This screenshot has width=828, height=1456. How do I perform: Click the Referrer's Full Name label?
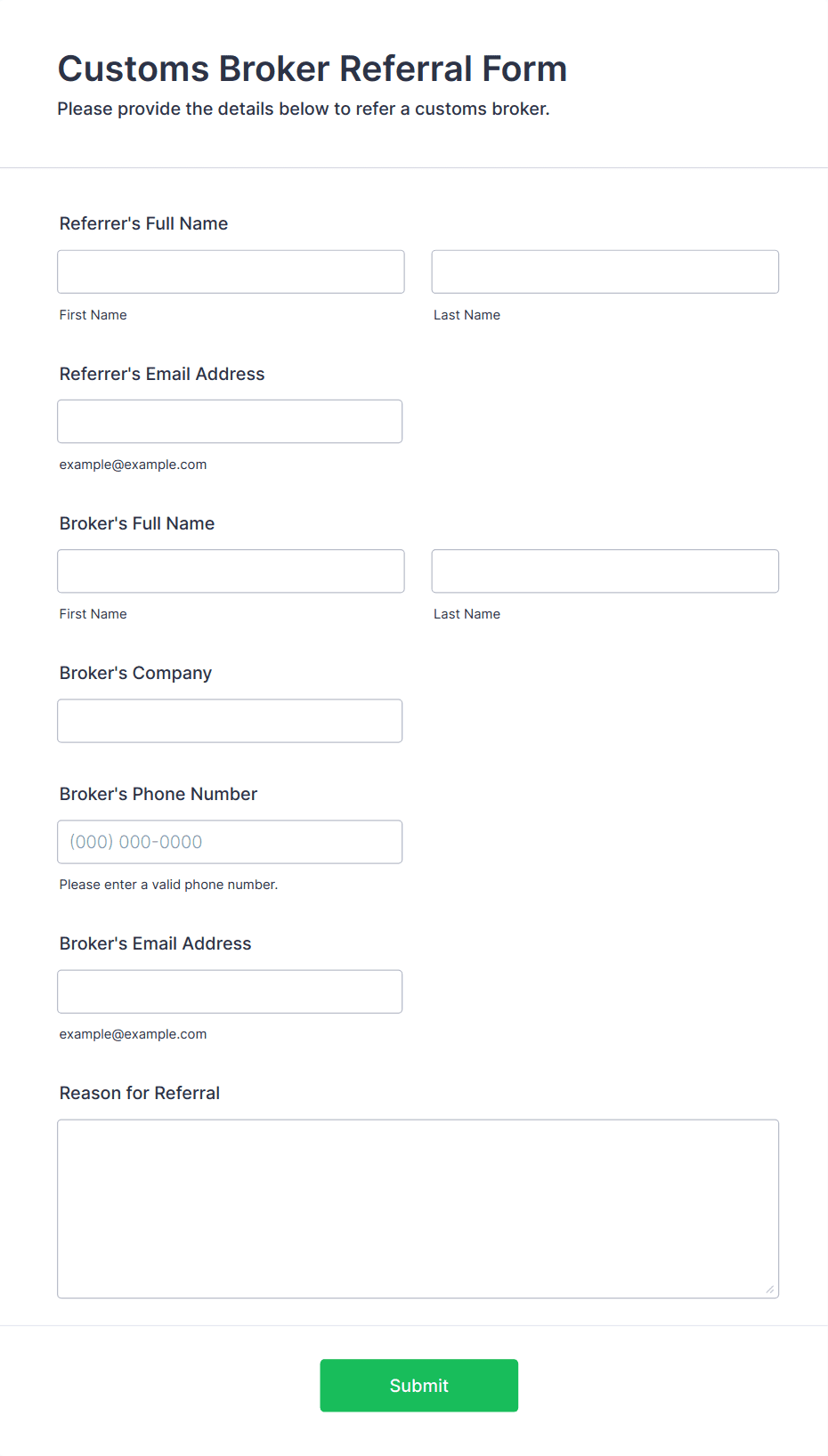point(143,223)
